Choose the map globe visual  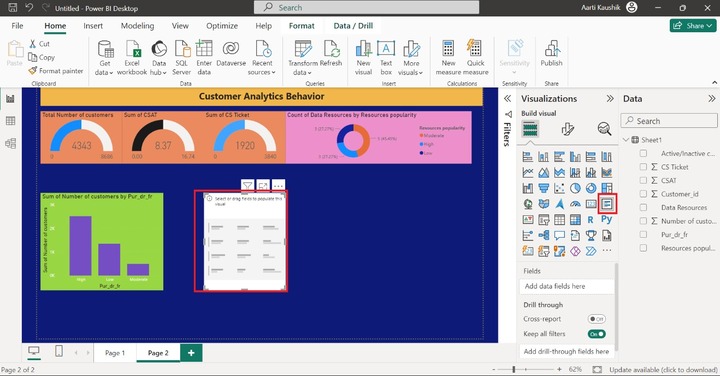[528, 204]
